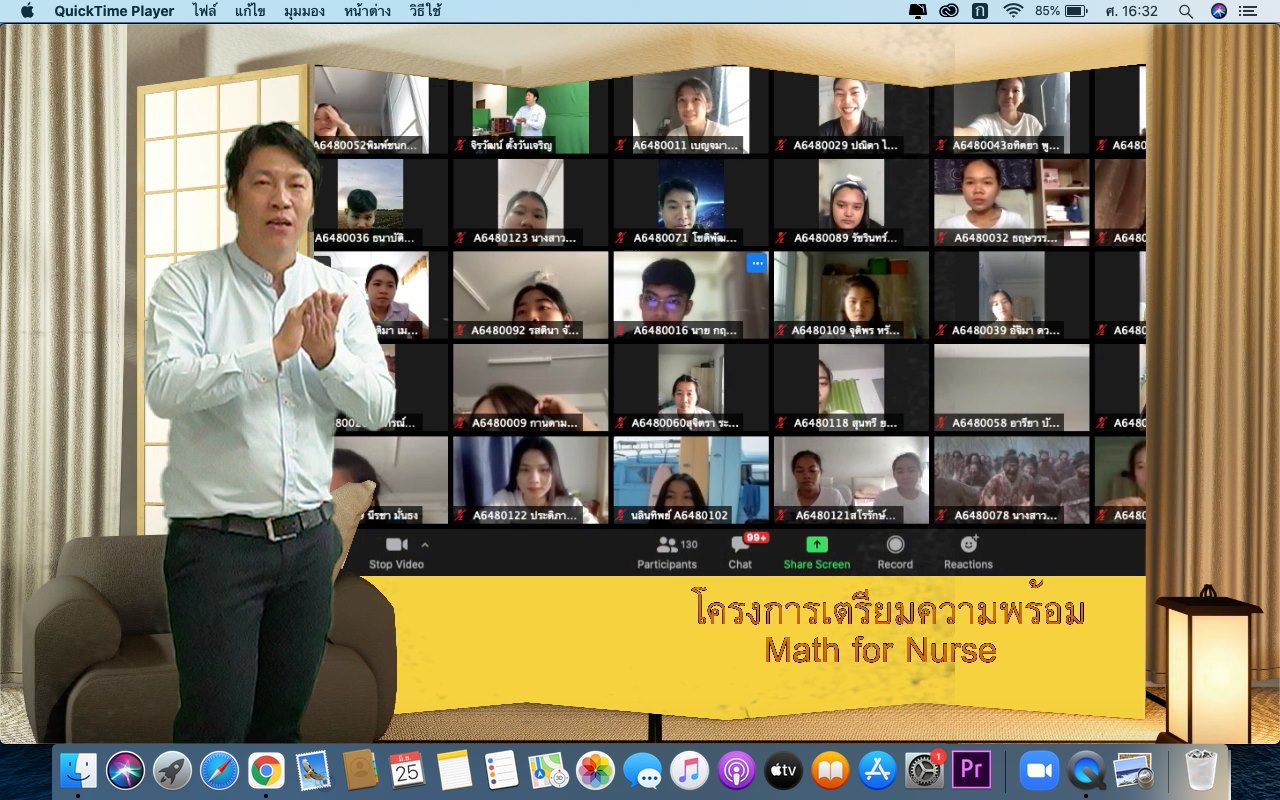Open Google Chrome from the dock
The width and height of the screenshot is (1280, 800).
pyautogui.click(x=265, y=770)
